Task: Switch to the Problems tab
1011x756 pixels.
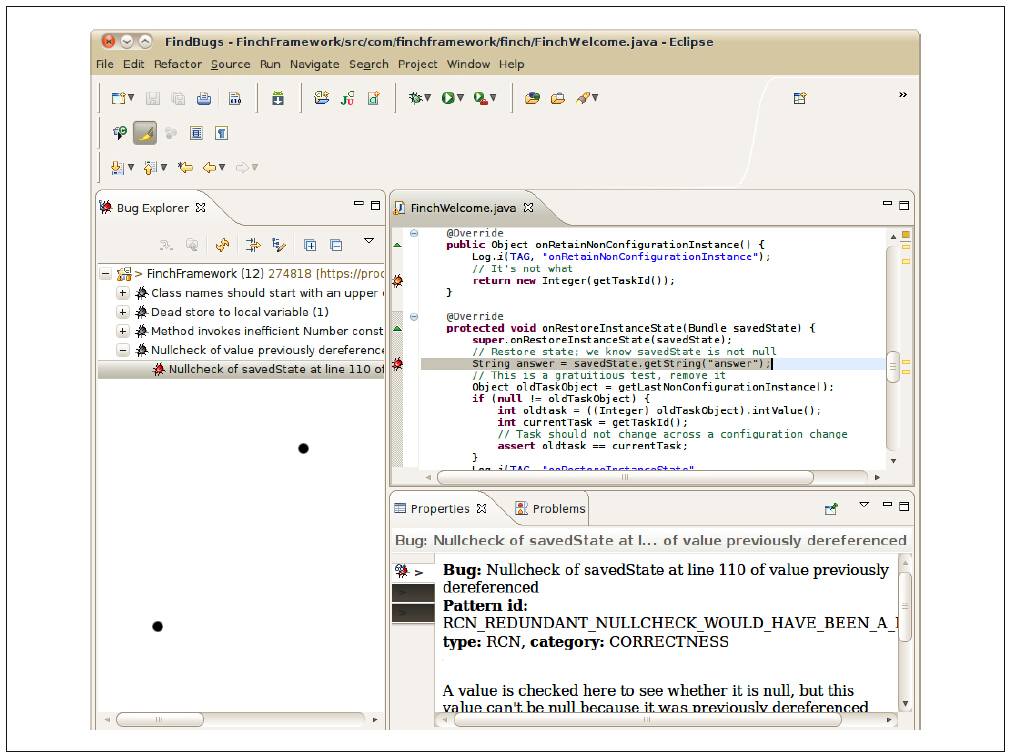Action: click(550, 509)
